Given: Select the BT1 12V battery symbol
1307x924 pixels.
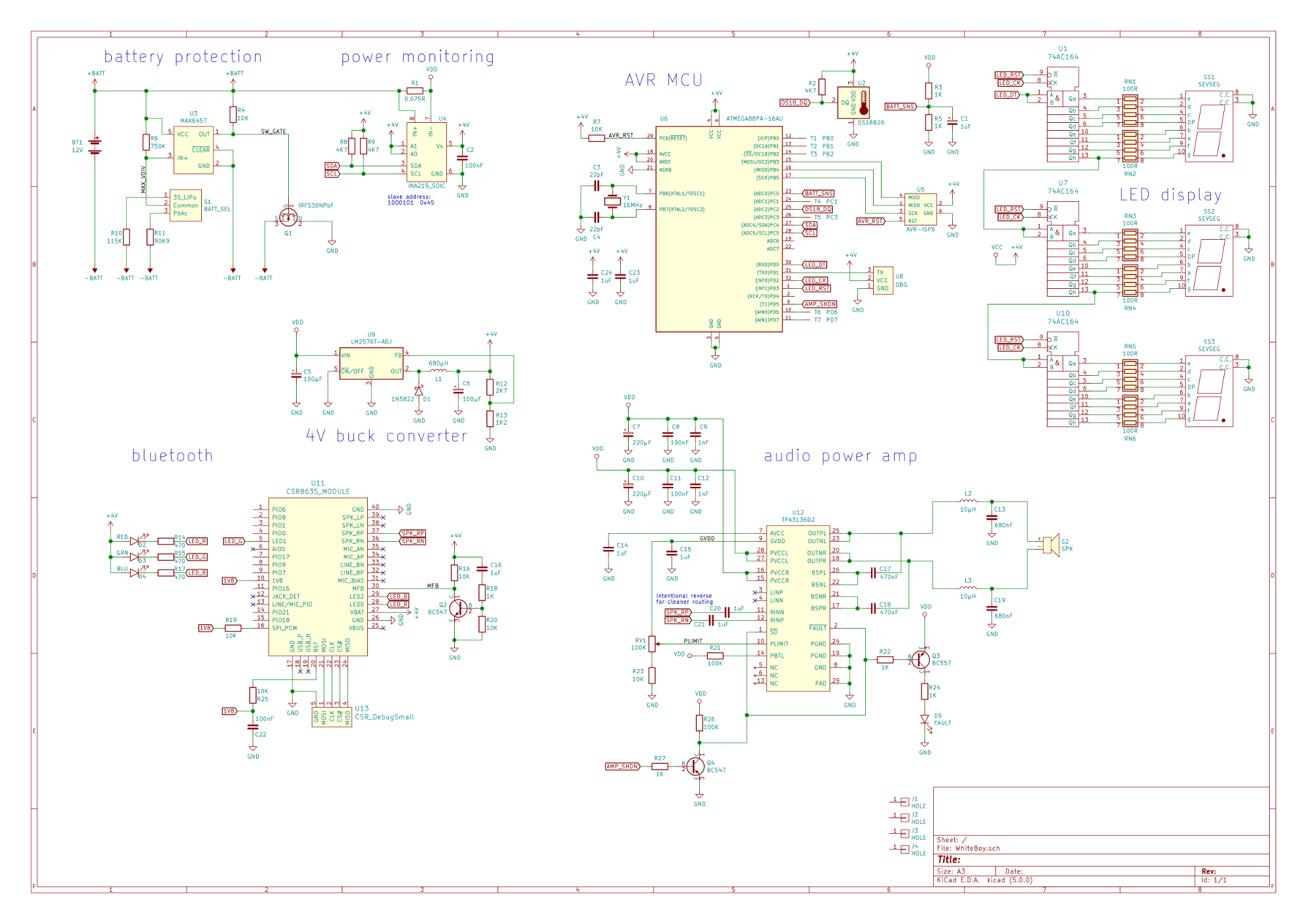Looking at the screenshot, I should (95, 146).
